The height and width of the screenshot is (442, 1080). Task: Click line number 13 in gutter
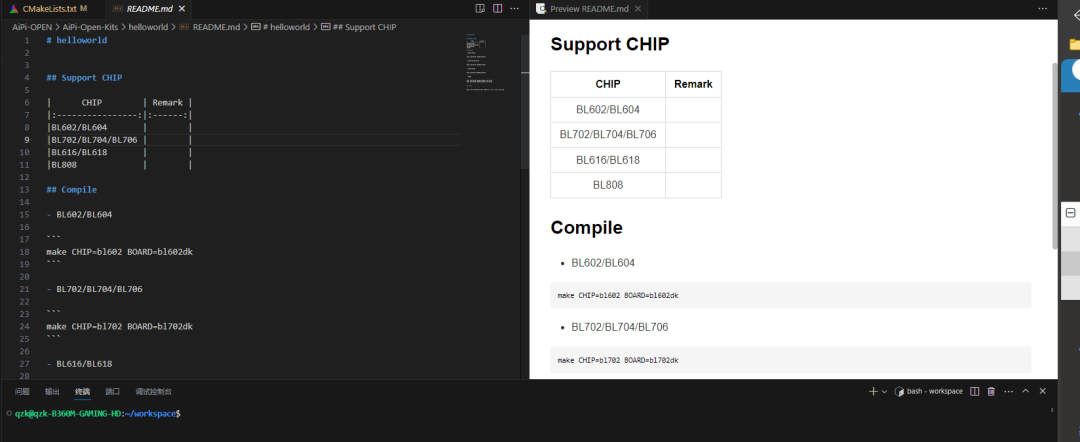click(x=25, y=189)
